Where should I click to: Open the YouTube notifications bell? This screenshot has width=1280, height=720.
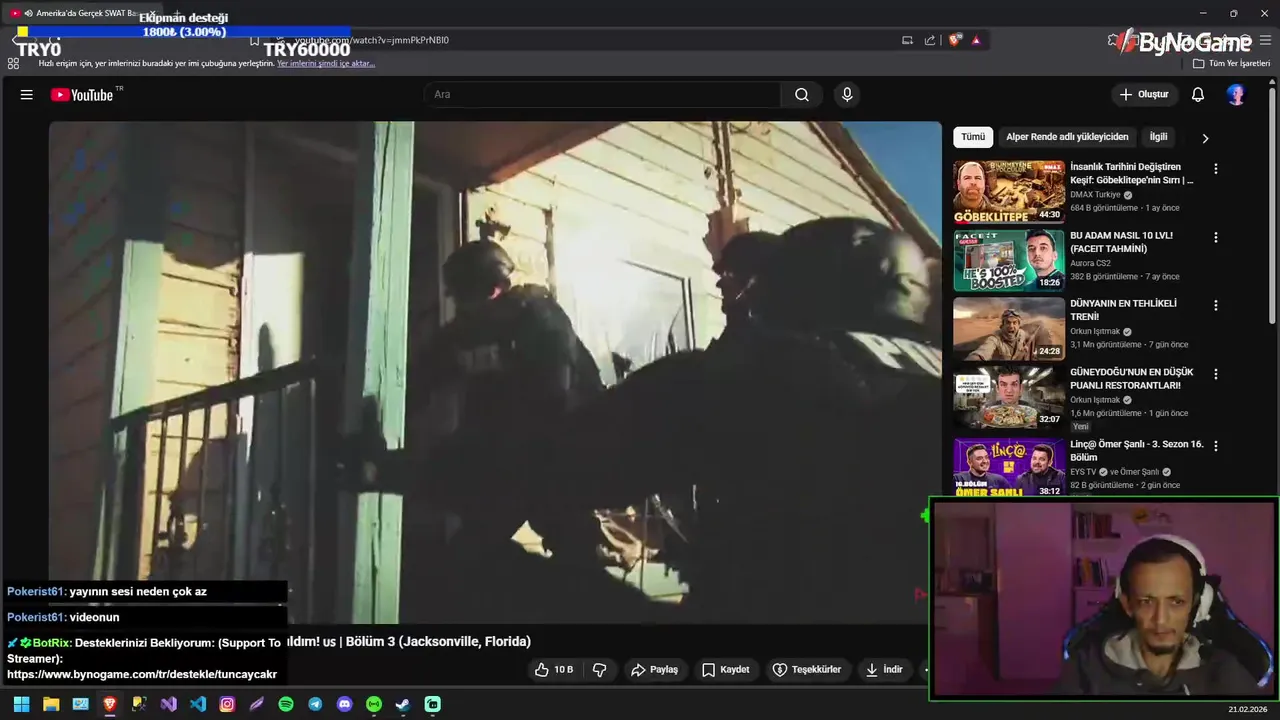pos(1198,95)
